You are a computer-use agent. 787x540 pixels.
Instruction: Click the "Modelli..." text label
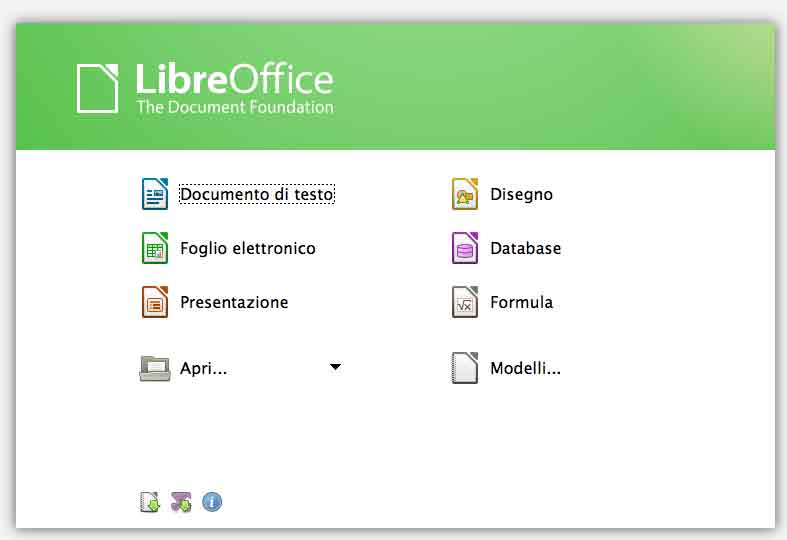525,368
